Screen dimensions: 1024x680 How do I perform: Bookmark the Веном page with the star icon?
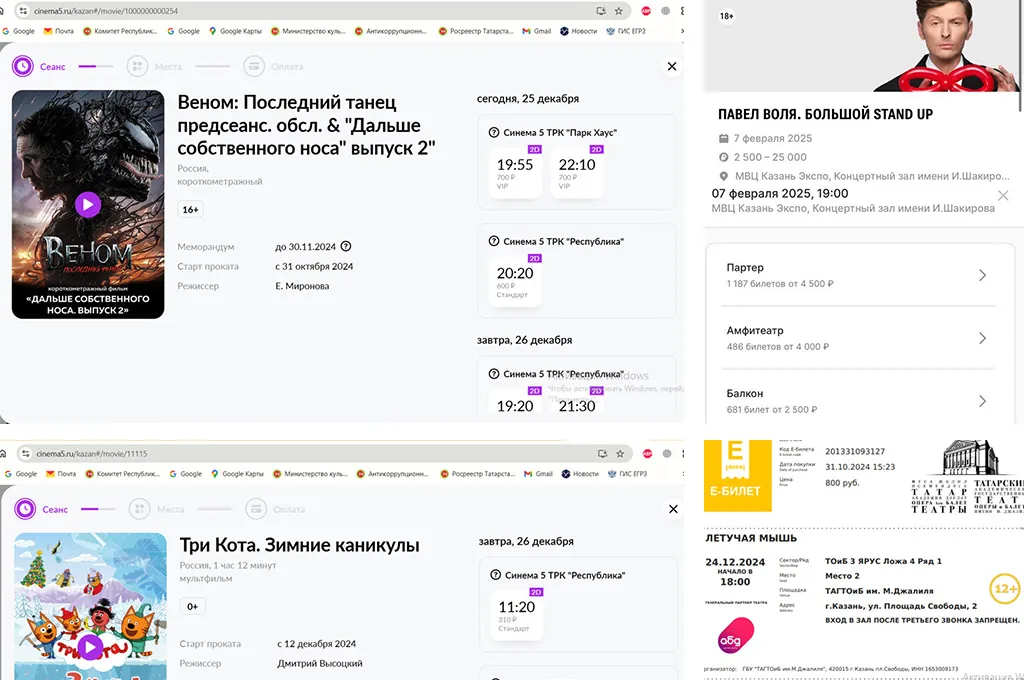(x=618, y=11)
